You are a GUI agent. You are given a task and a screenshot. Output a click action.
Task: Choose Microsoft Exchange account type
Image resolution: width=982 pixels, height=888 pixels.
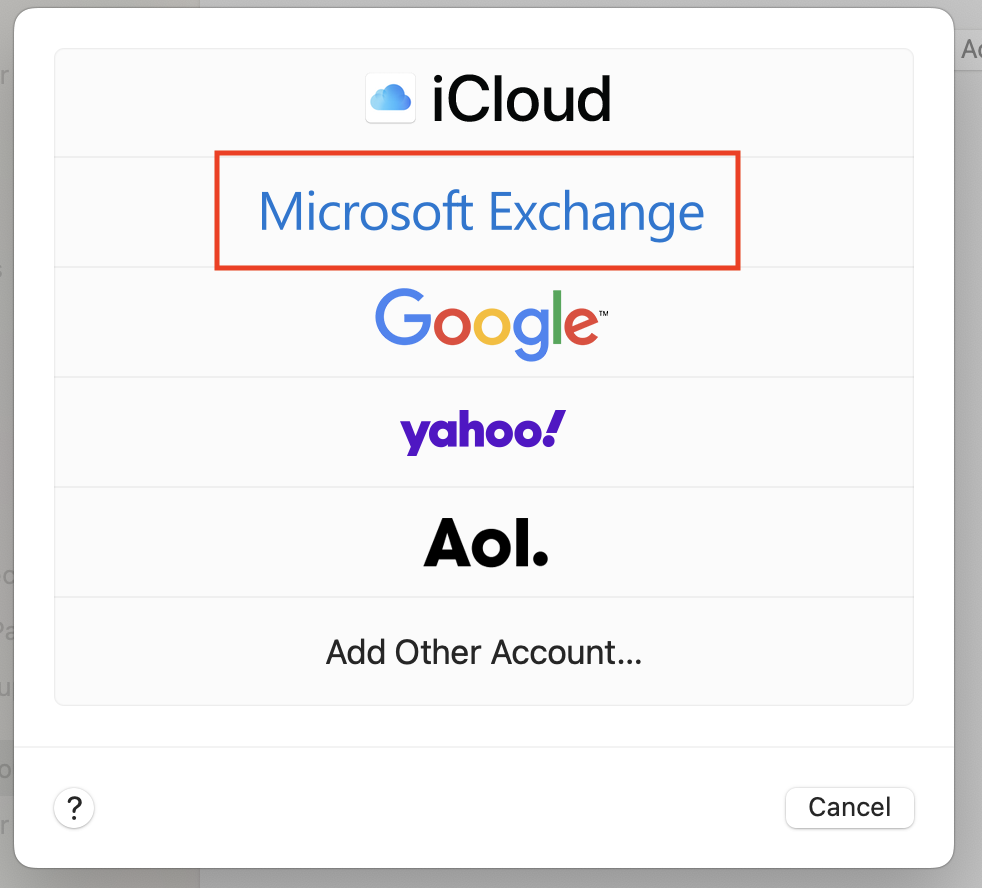[483, 212]
